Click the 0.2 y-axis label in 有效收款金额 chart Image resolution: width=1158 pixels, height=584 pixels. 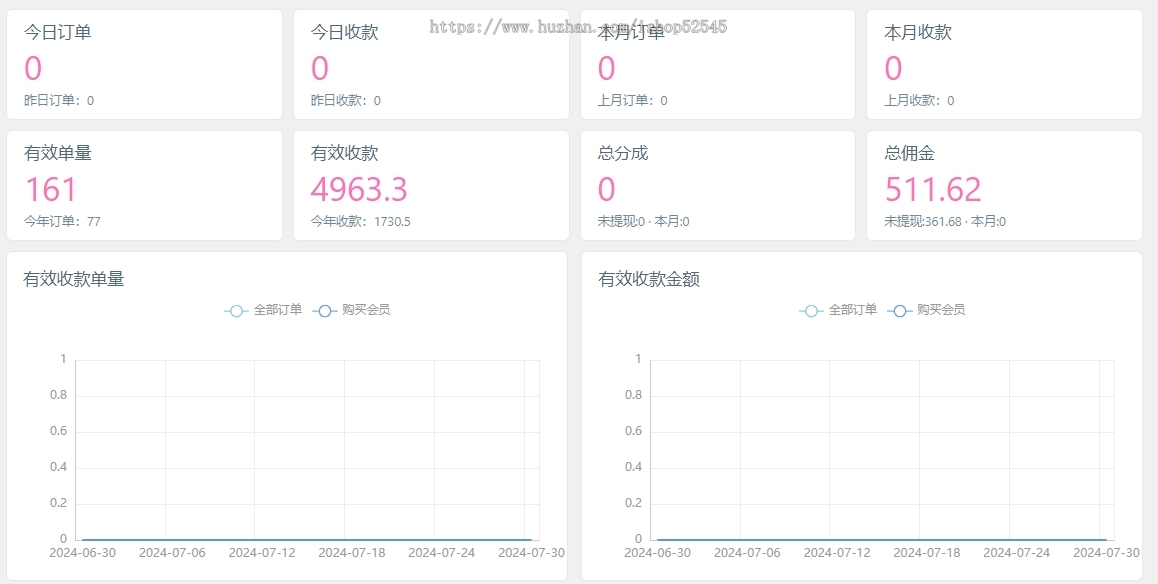click(x=633, y=504)
